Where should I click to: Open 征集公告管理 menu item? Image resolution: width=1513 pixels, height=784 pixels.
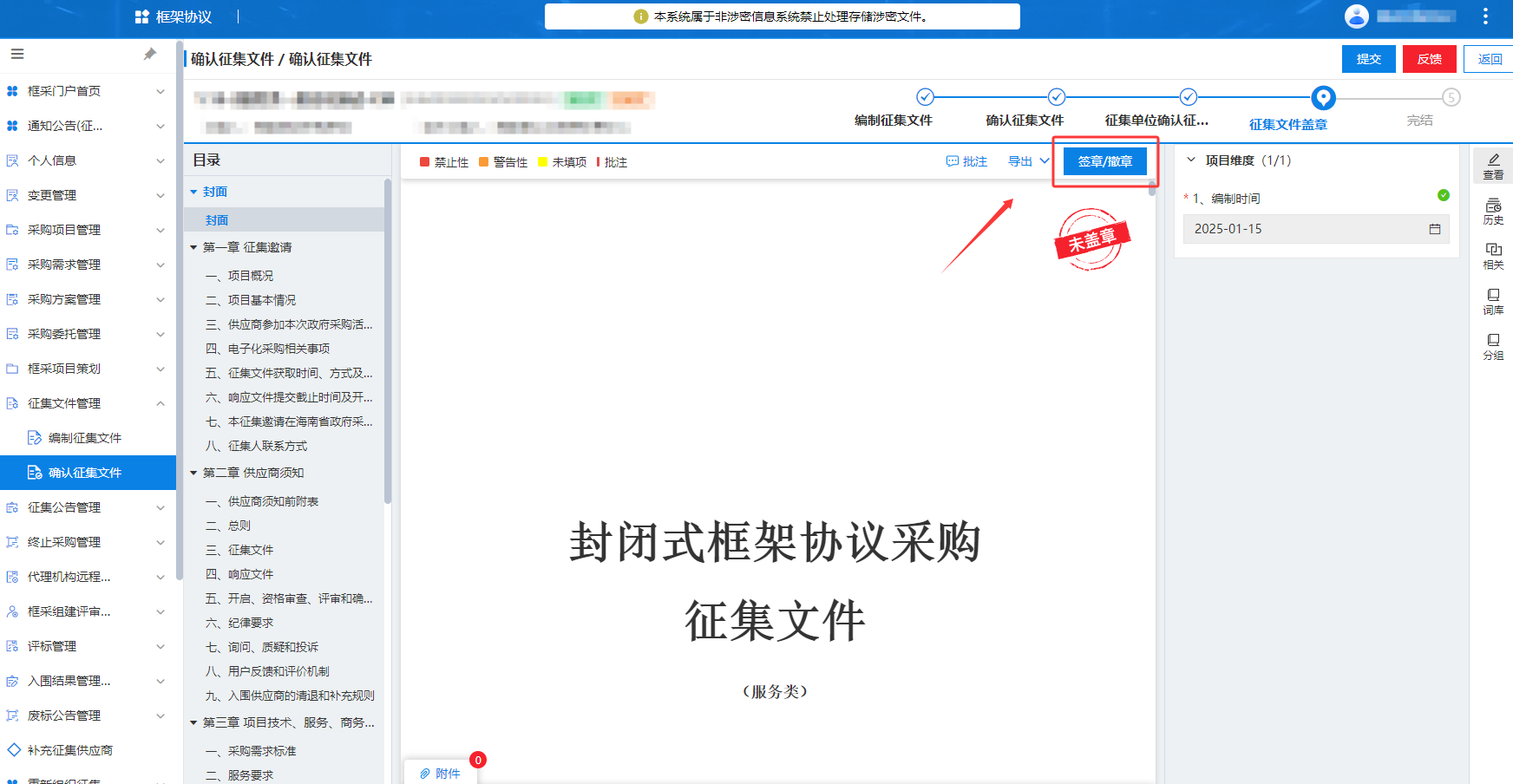click(88, 507)
